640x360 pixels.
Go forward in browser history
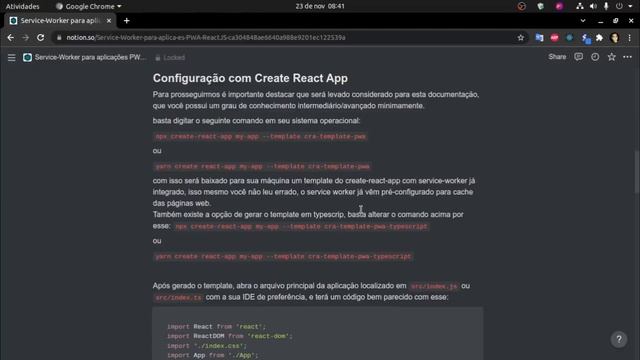[25, 38]
